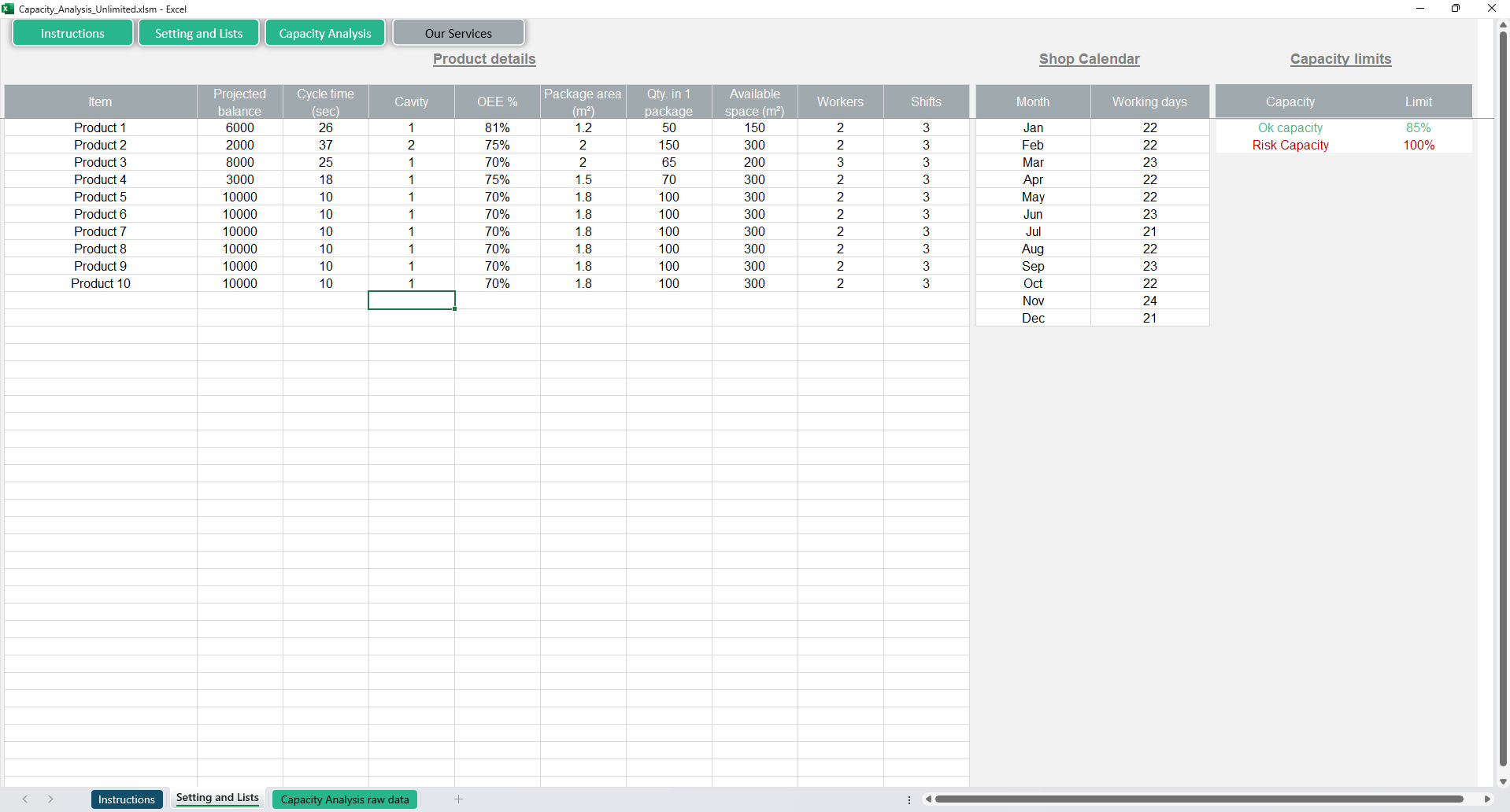Select the Setting and Lists sheet tab

[x=217, y=798]
